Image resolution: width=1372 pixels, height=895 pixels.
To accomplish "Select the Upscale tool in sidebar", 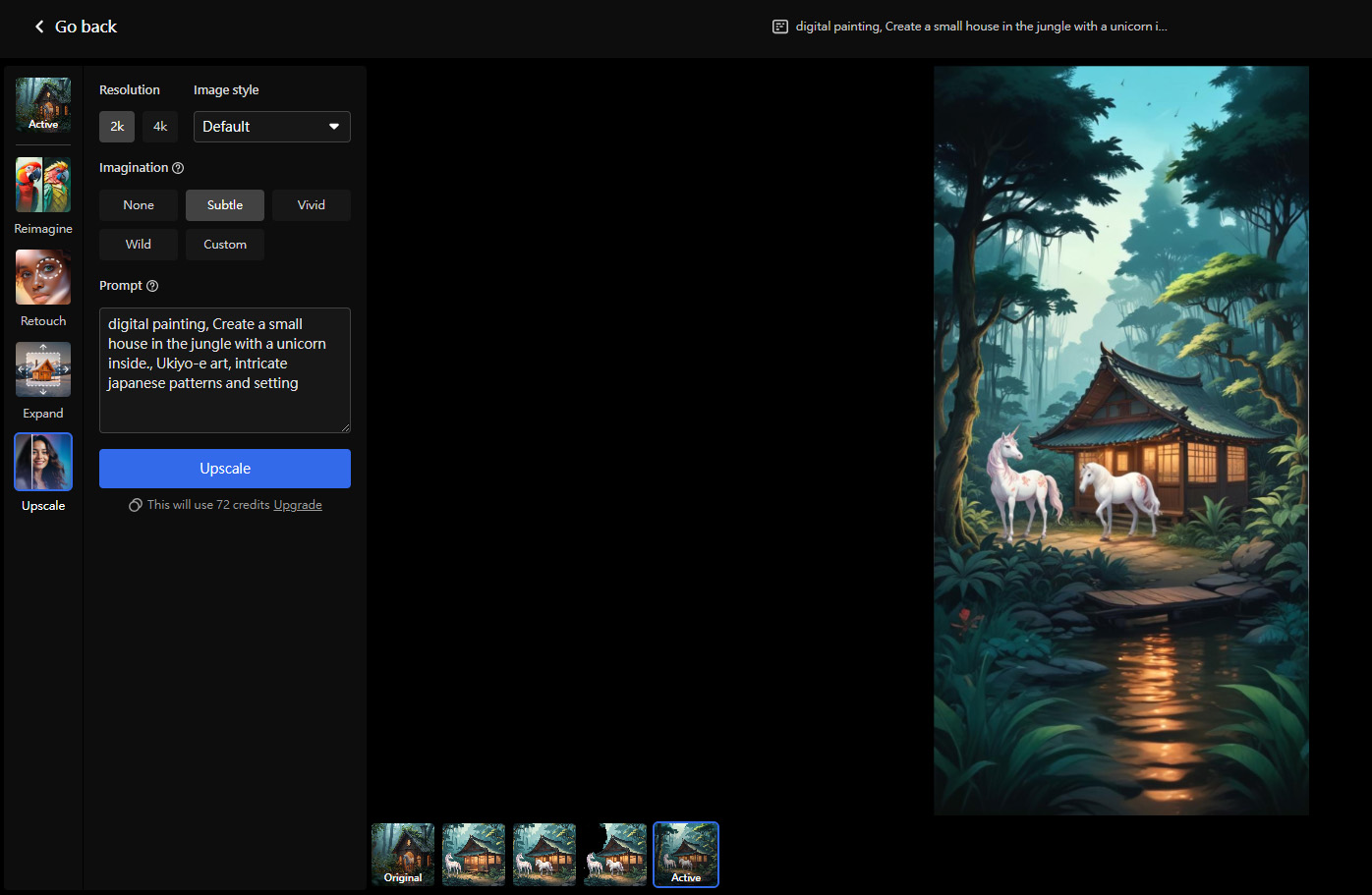I will (x=43, y=463).
